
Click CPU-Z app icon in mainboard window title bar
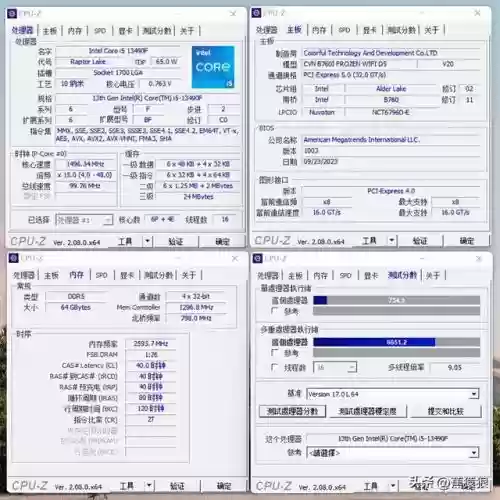[256, 13]
